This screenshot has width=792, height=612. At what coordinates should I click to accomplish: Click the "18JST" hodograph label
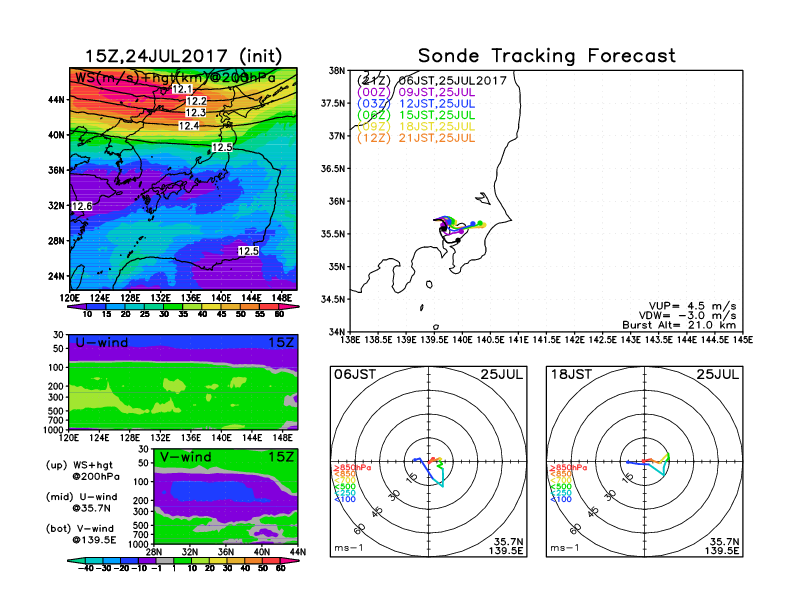pyautogui.click(x=571, y=374)
